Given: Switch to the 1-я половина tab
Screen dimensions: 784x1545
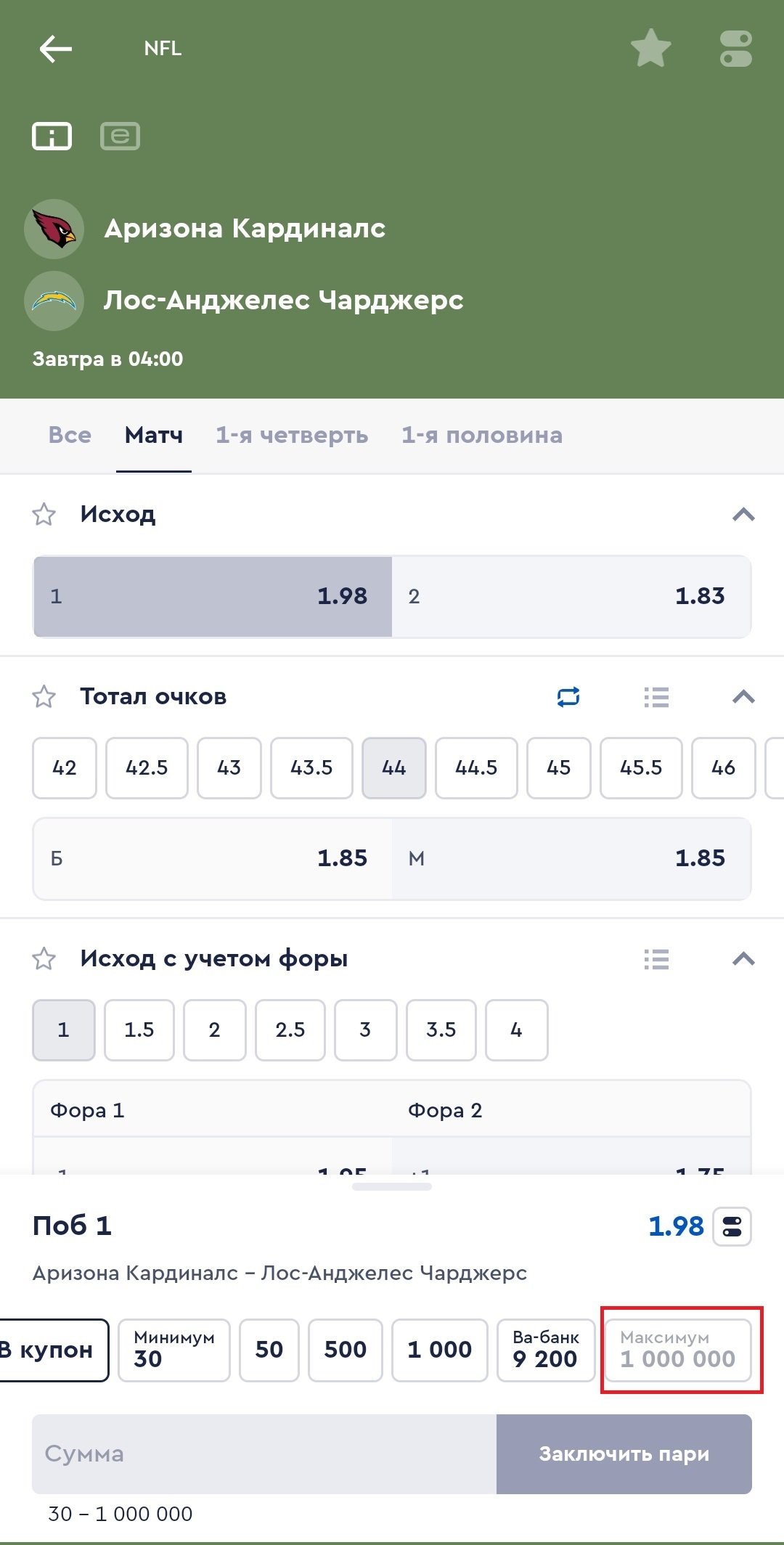Looking at the screenshot, I should click(x=482, y=436).
